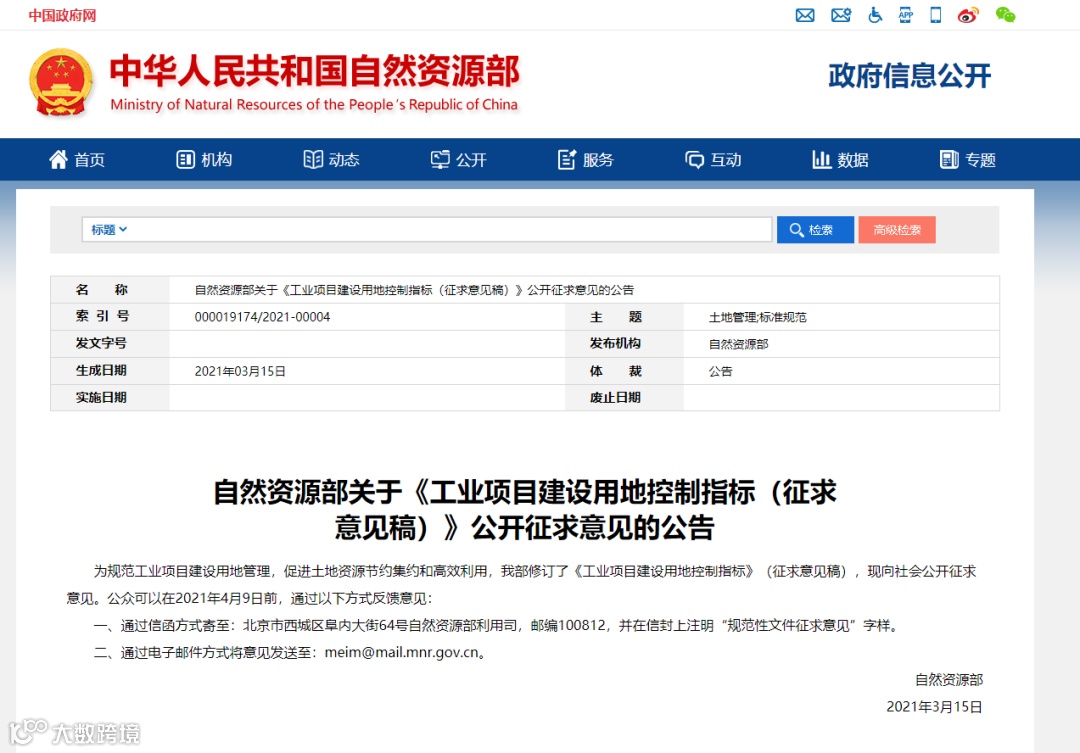Screen dimensions: 1080x753
Task: Click the 名称 row announcement title text
Action: click(414, 290)
